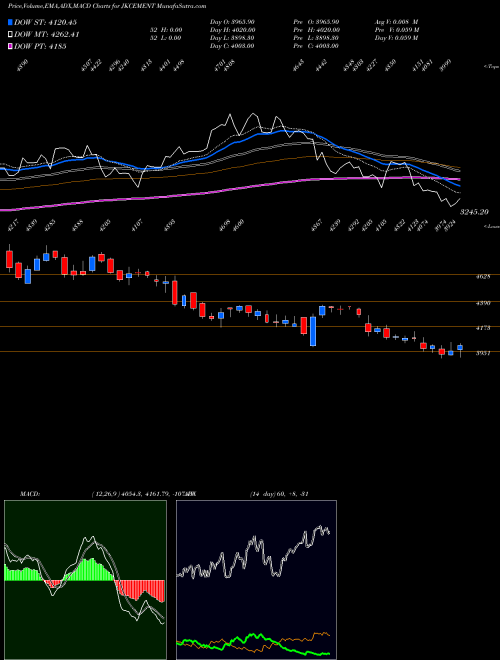The image size is (500, 660).
Task: Click the 'Pre O: 3965.90' value
Action: click(316, 22)
